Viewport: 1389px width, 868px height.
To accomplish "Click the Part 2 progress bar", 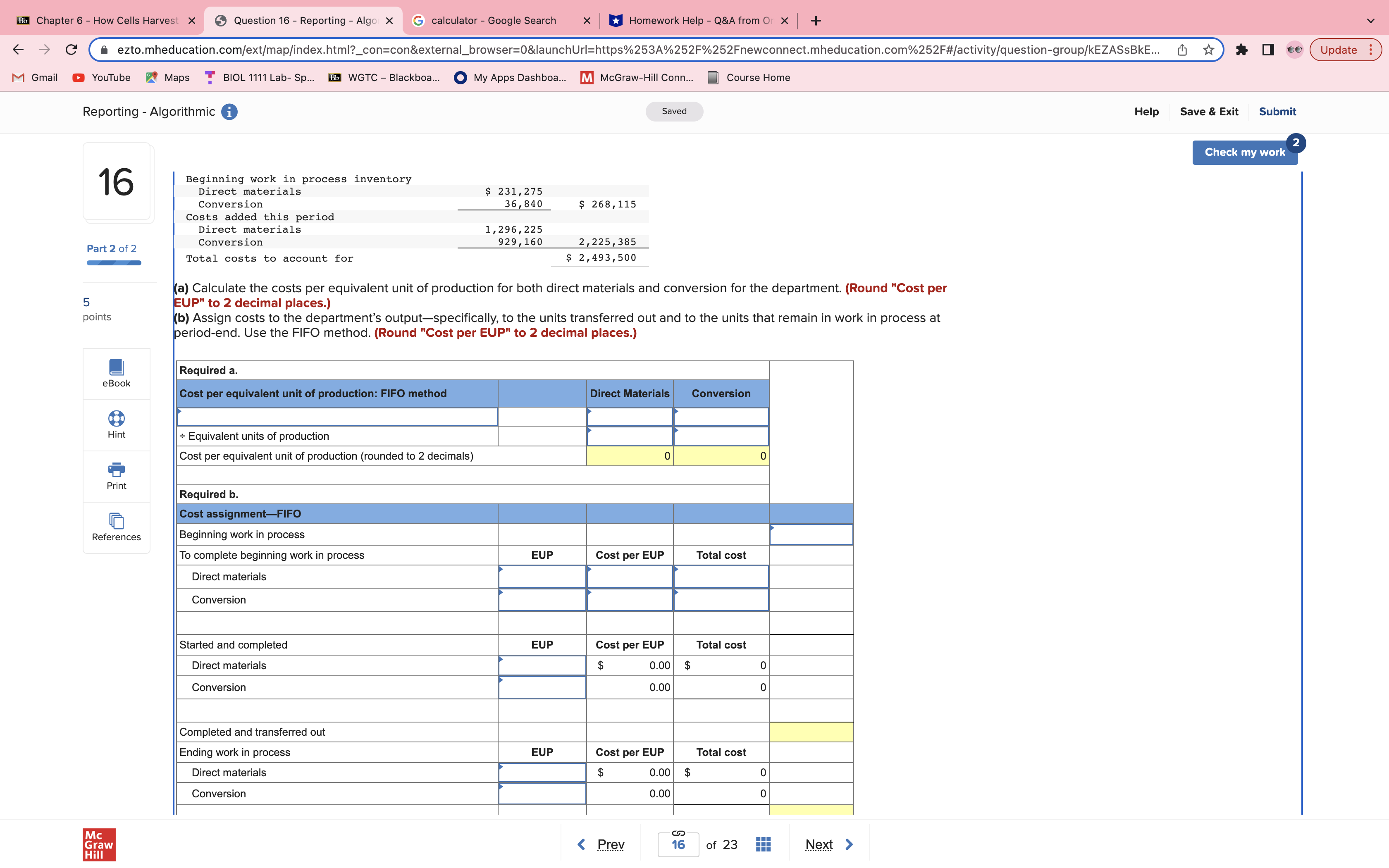I will click(114, 262).
